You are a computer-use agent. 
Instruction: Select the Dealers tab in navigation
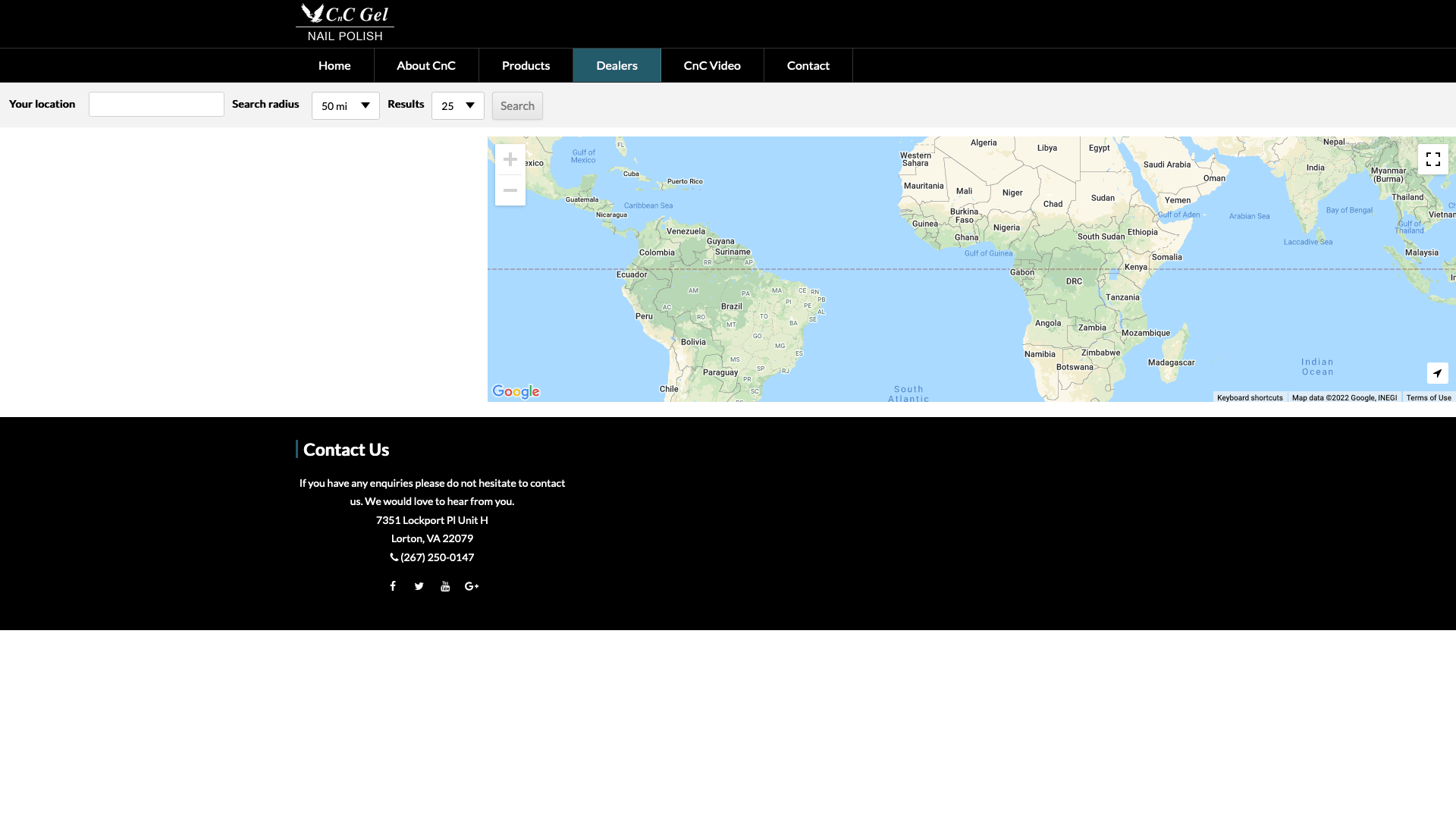617,65
